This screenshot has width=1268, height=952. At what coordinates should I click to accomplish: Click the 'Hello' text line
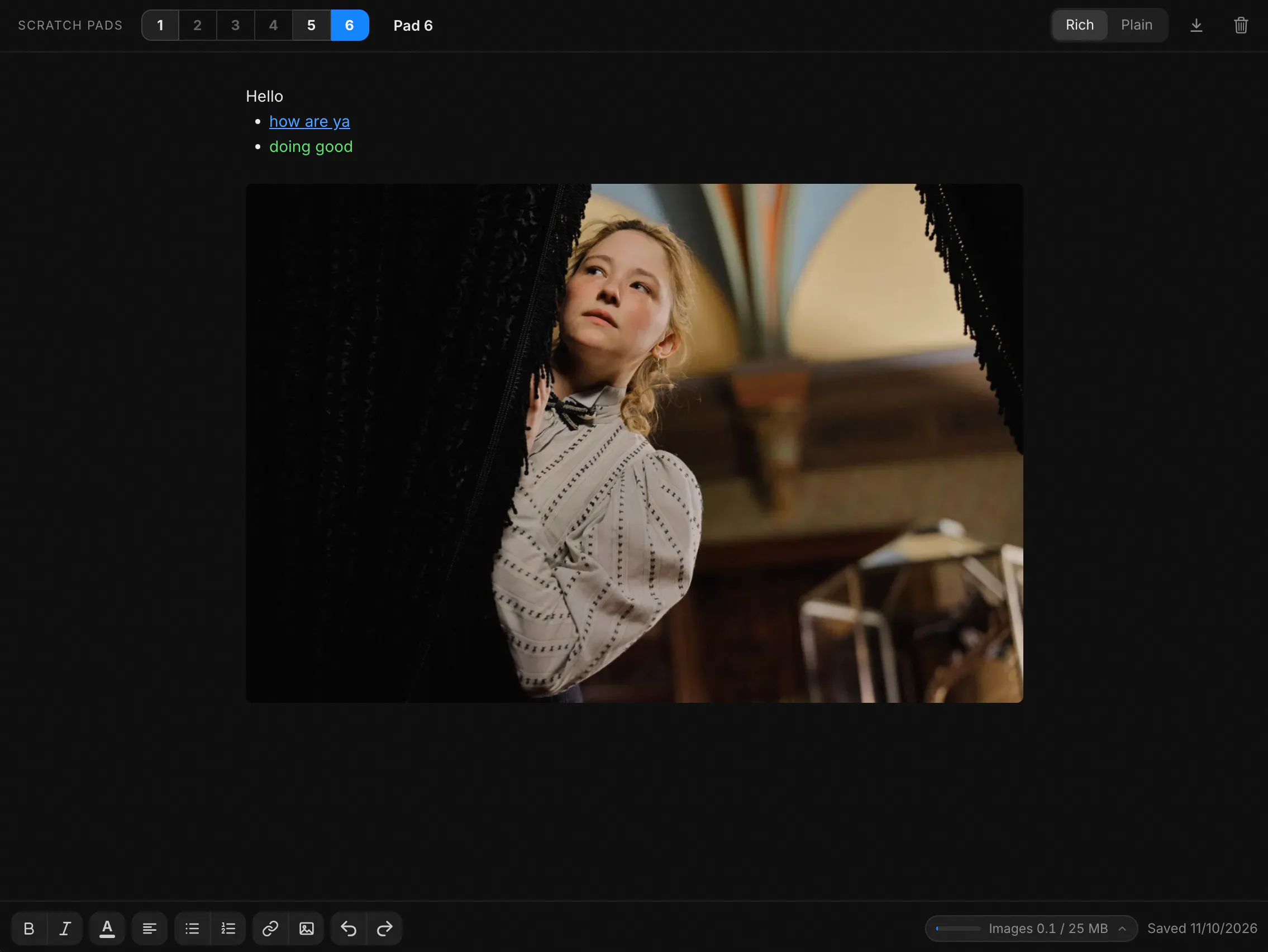point(264,96)
